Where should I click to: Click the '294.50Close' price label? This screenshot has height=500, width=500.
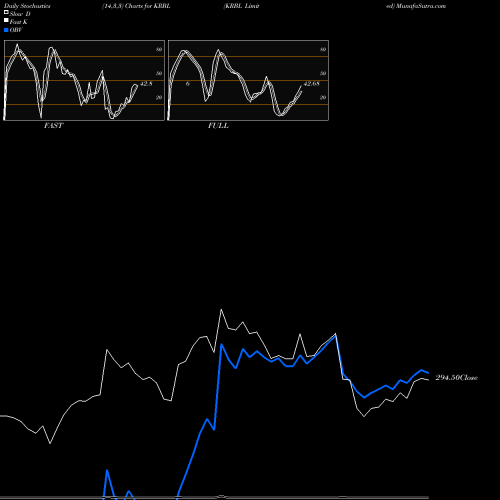457,378
